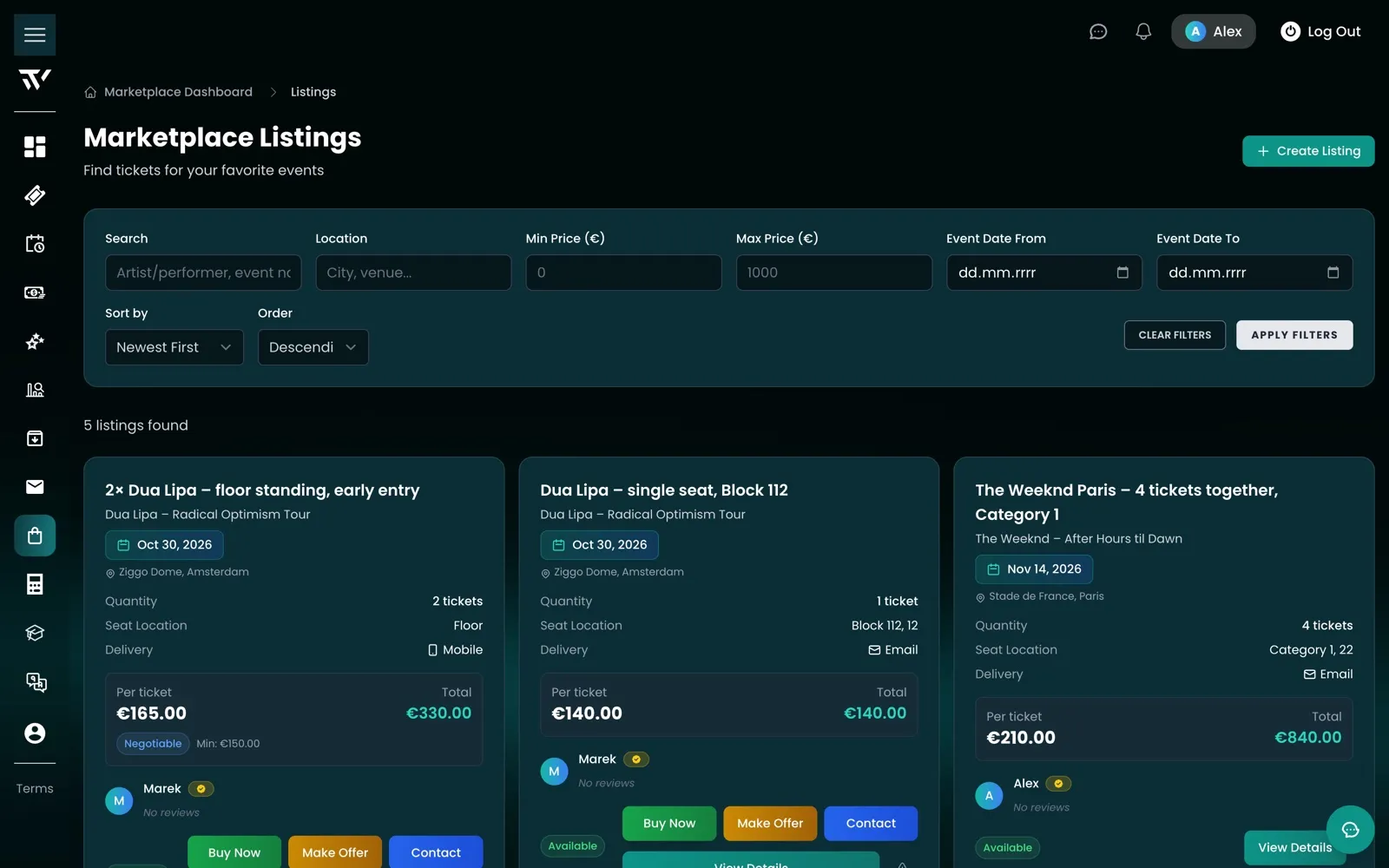Viewport: 1389px width, 868px height.
Task: Open the mail envelope icon in sidebar
Action: [x=35, y=487]
